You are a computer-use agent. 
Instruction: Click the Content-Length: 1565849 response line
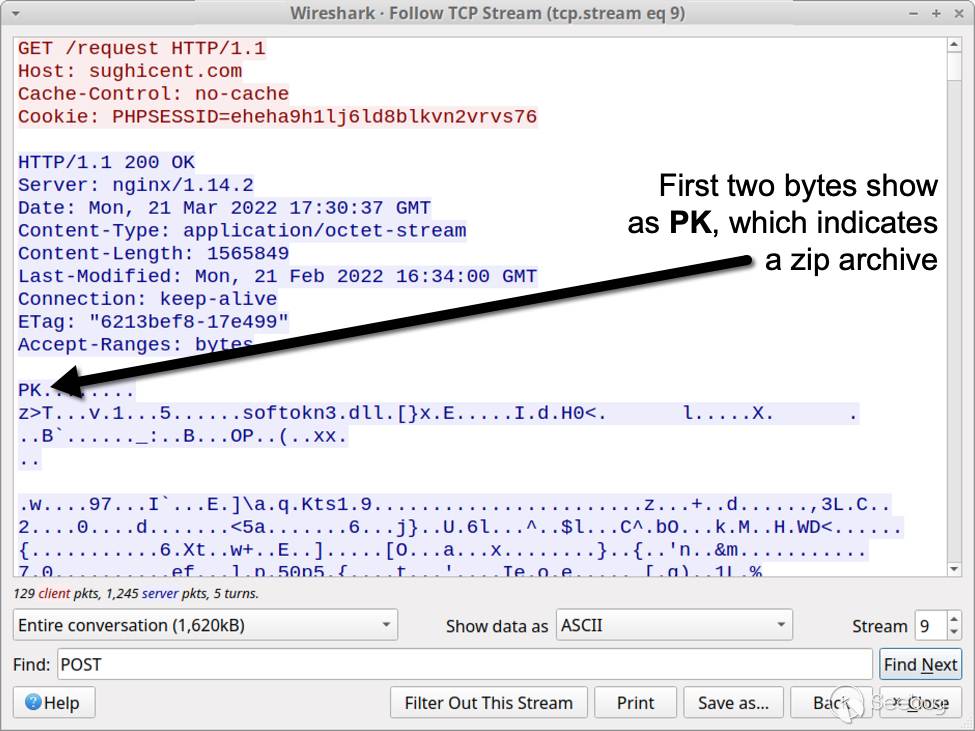tap(153, 253)
